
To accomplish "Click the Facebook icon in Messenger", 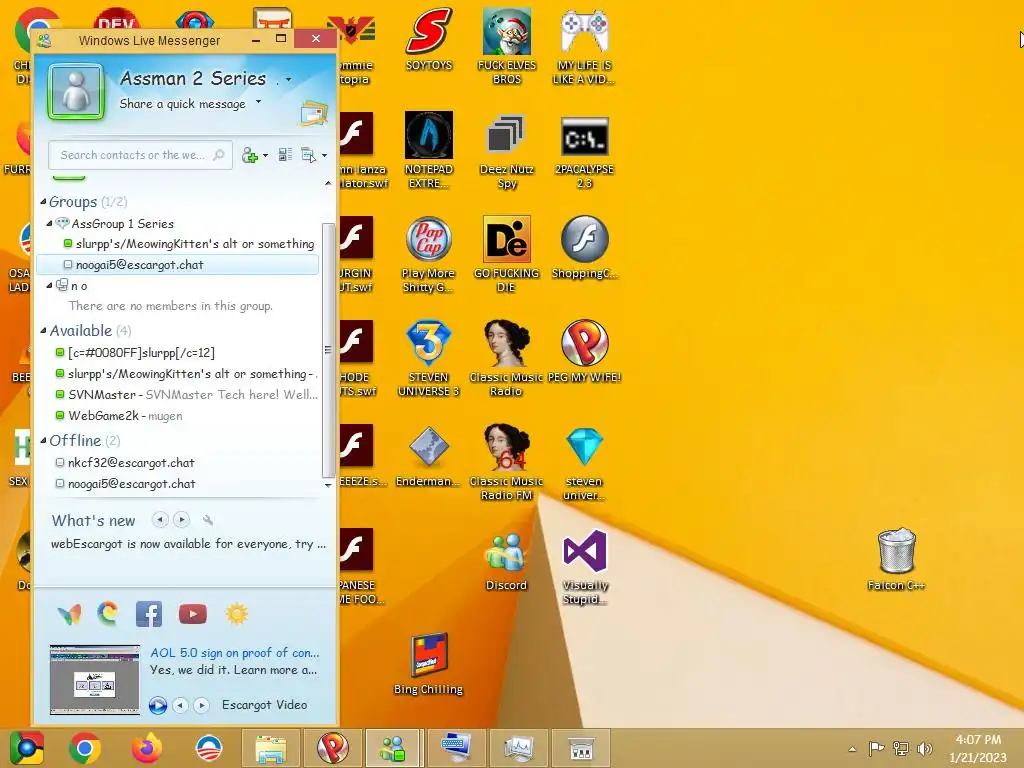I will [148, 614].
